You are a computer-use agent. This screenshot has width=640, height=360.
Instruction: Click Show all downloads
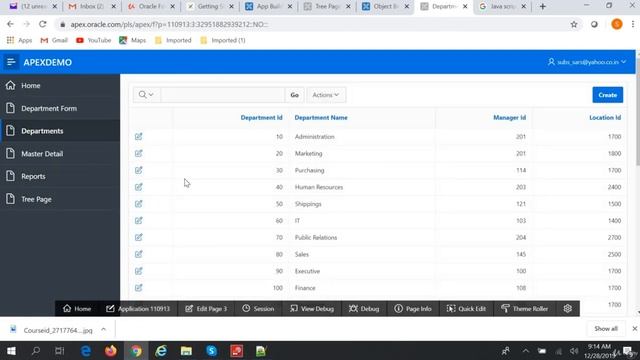(606, 329)
